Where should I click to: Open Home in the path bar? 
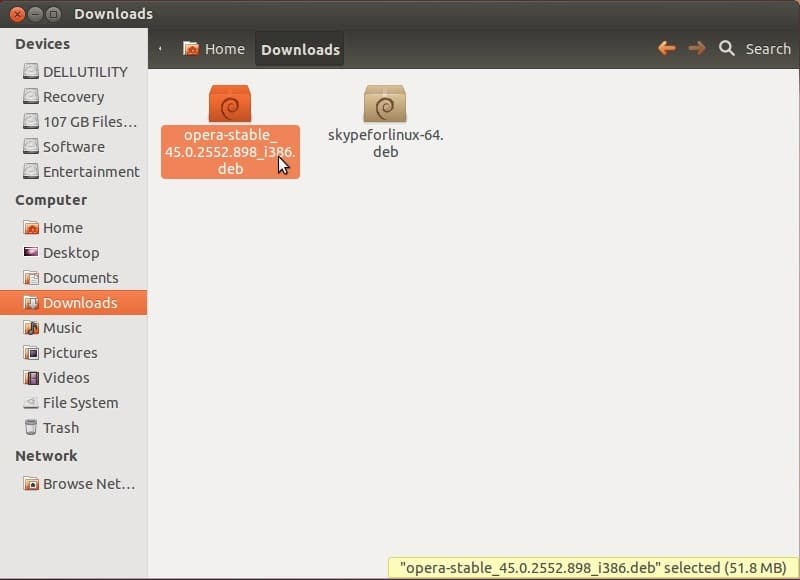coord(214,49)
